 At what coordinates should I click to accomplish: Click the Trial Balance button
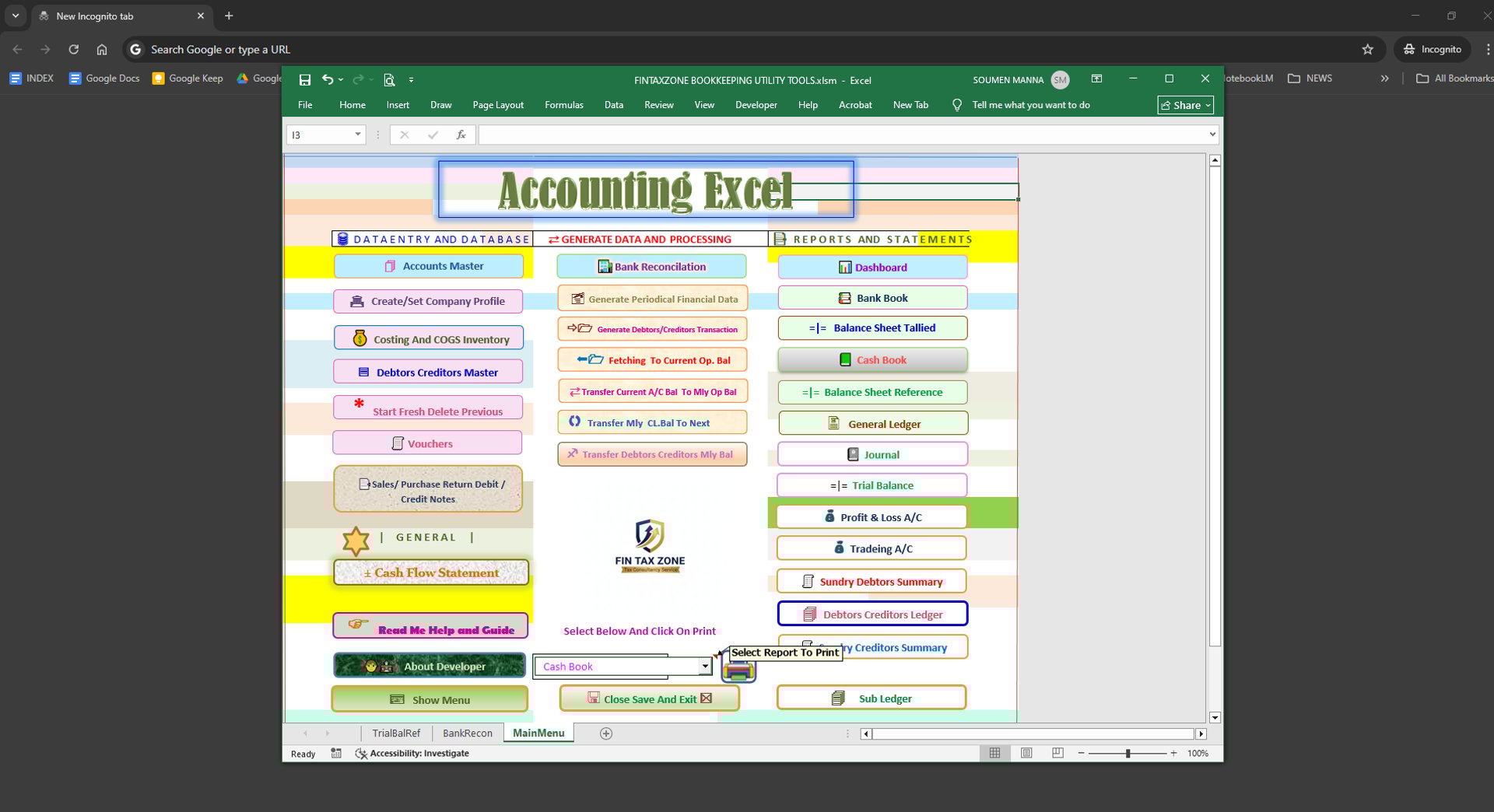point(872,485)
